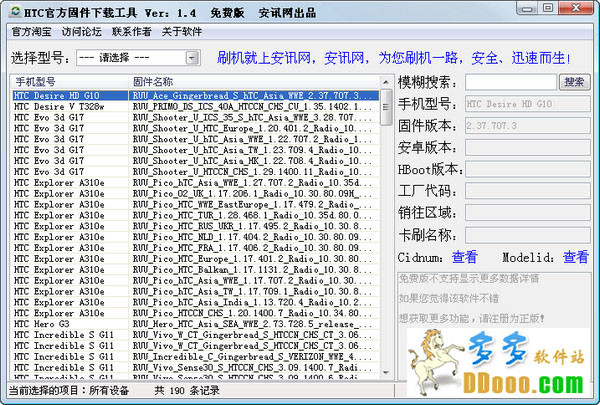Viewport: 600px width, 405px height.
Task: Select firmware RUU_Pico_O2_UK_1.17.206.1
Action: click(x=196, y=194)
